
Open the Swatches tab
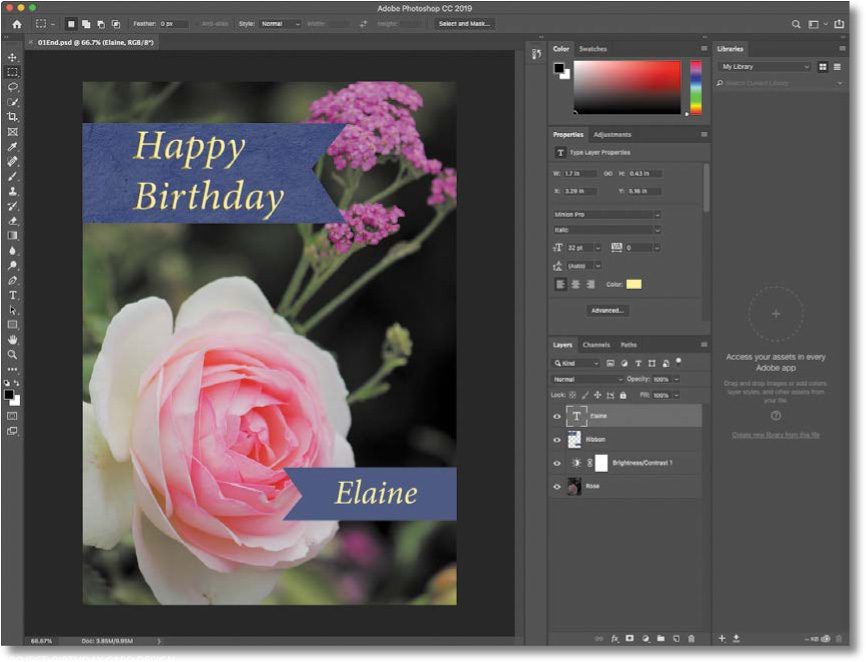point(592,48)
